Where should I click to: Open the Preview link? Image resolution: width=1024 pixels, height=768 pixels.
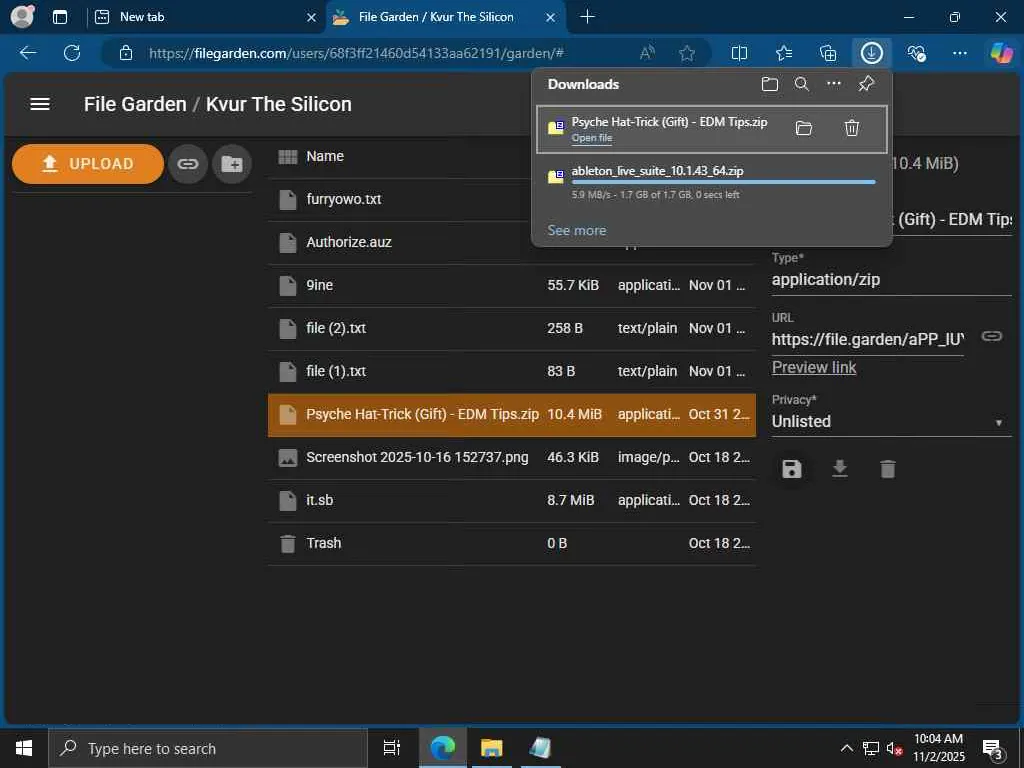(x=814, y=368)
